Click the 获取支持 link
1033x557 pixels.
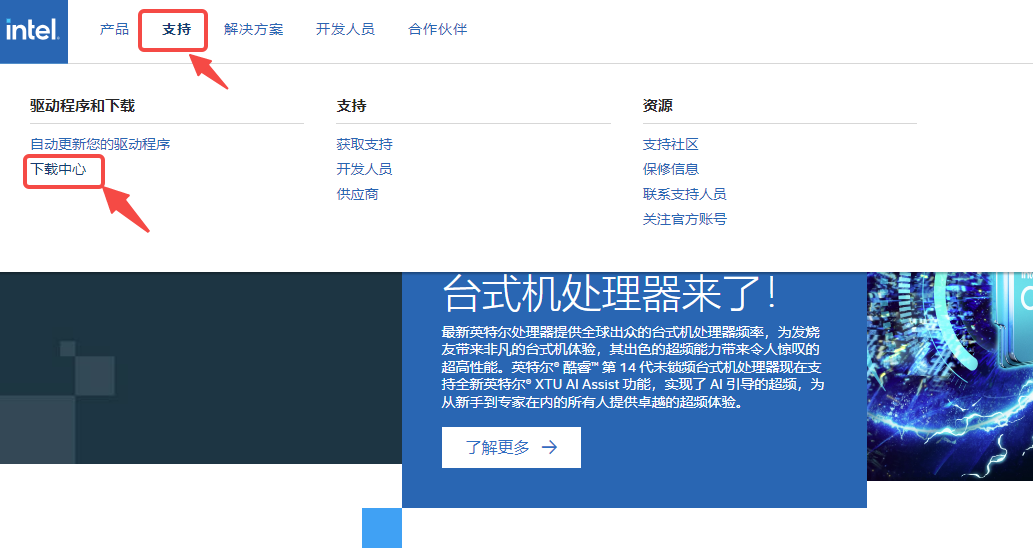click(x=364, y=145)
